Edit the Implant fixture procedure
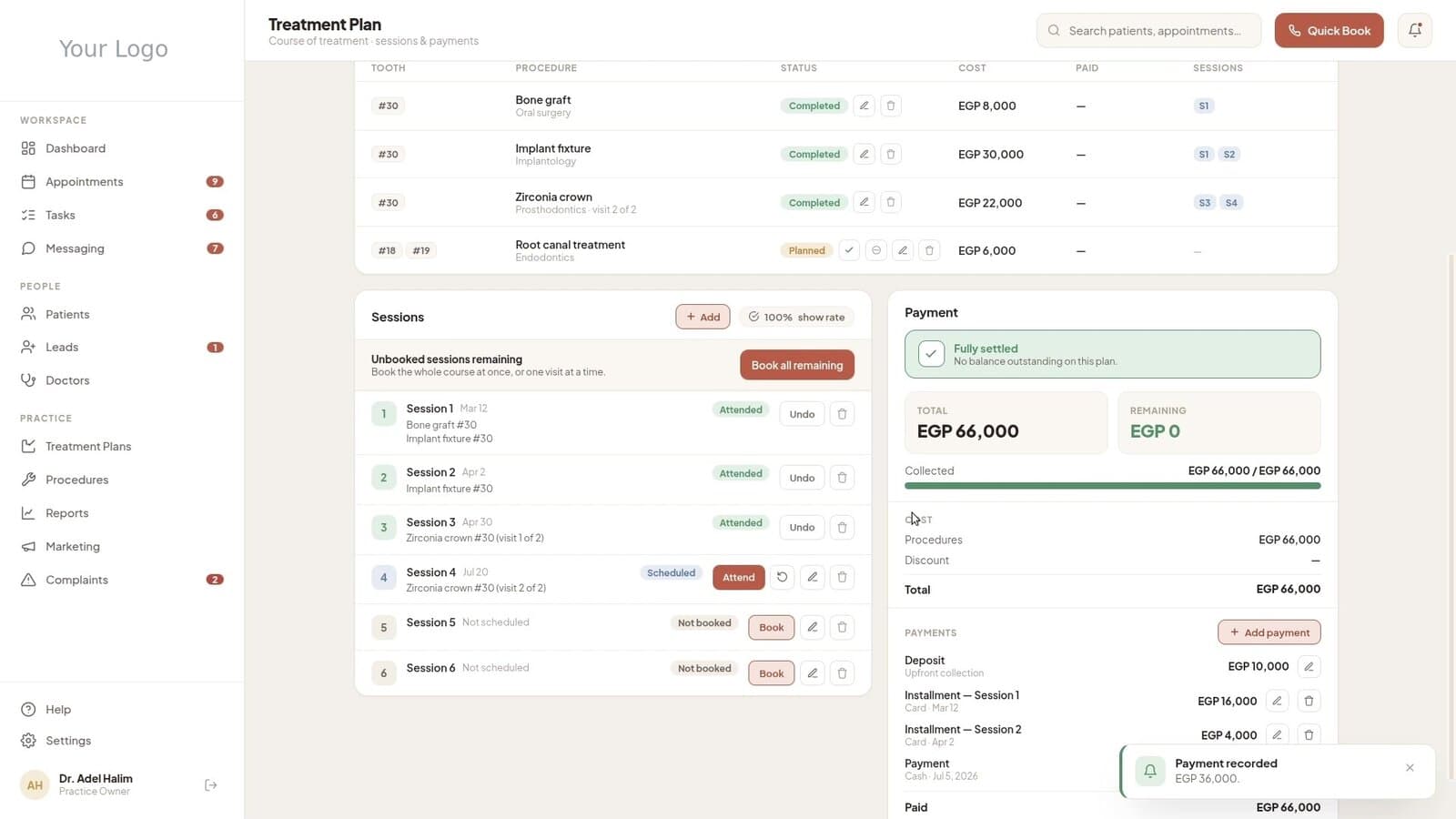The width and height of the screenshot is (1456, 819). 864,154
